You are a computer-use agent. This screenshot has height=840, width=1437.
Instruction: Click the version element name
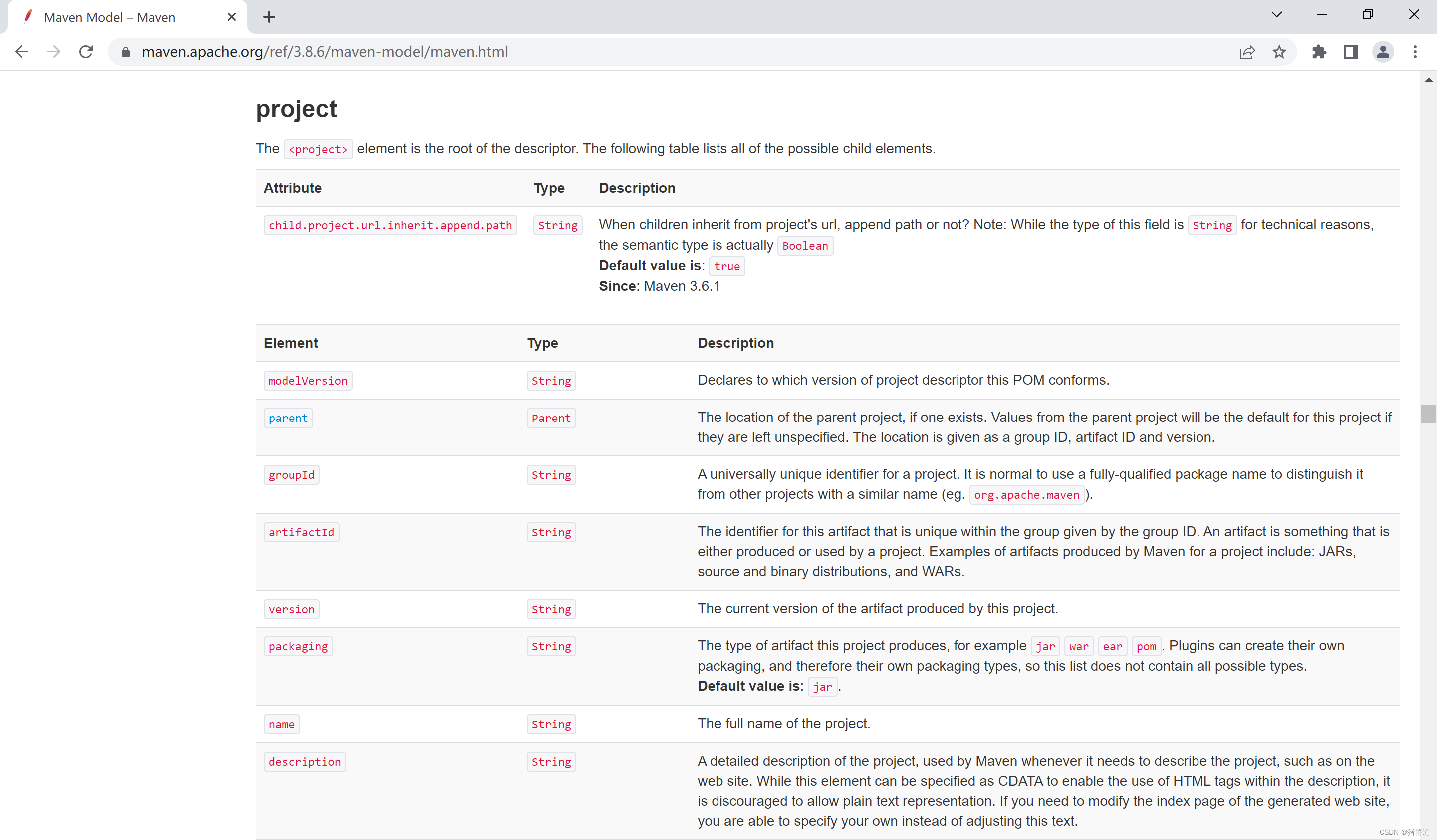[x=291, y=609]
